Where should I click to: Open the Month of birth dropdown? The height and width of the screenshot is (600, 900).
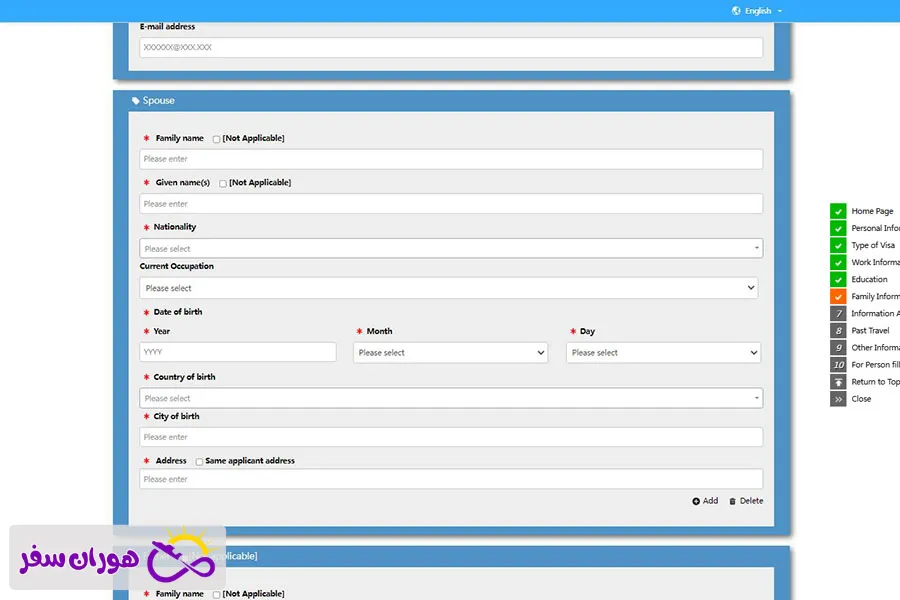450,353
